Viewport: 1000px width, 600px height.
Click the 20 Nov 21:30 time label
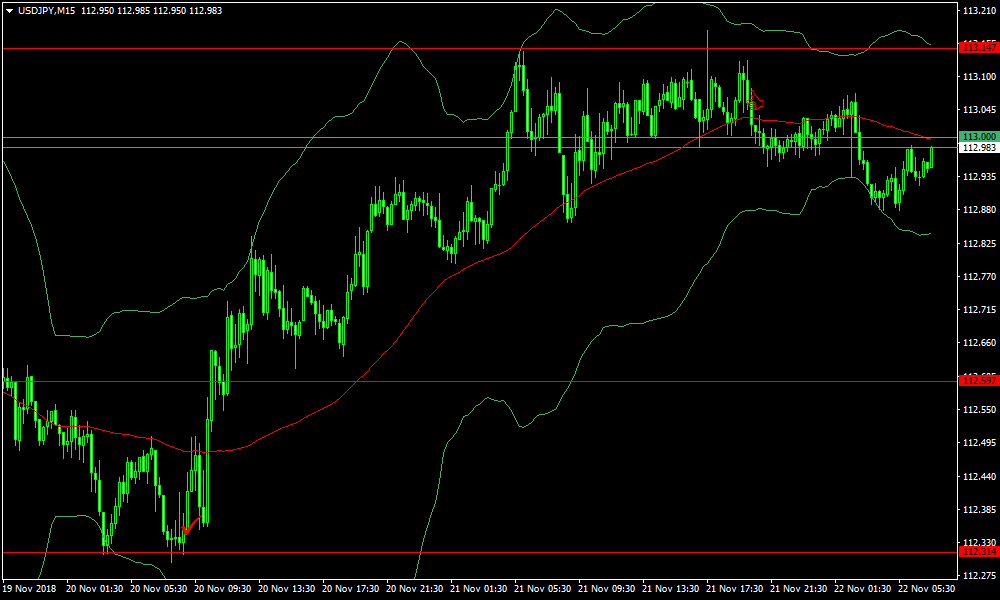coord(415,589)
